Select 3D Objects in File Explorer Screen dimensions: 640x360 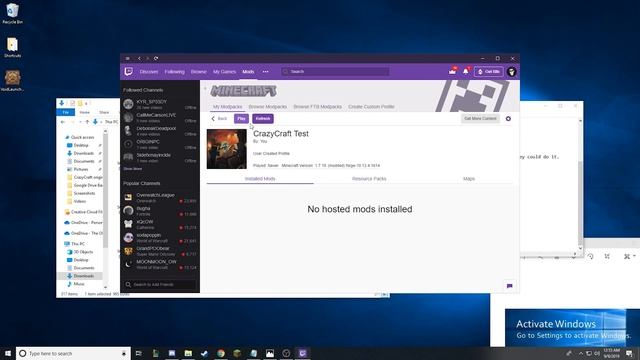83,252
